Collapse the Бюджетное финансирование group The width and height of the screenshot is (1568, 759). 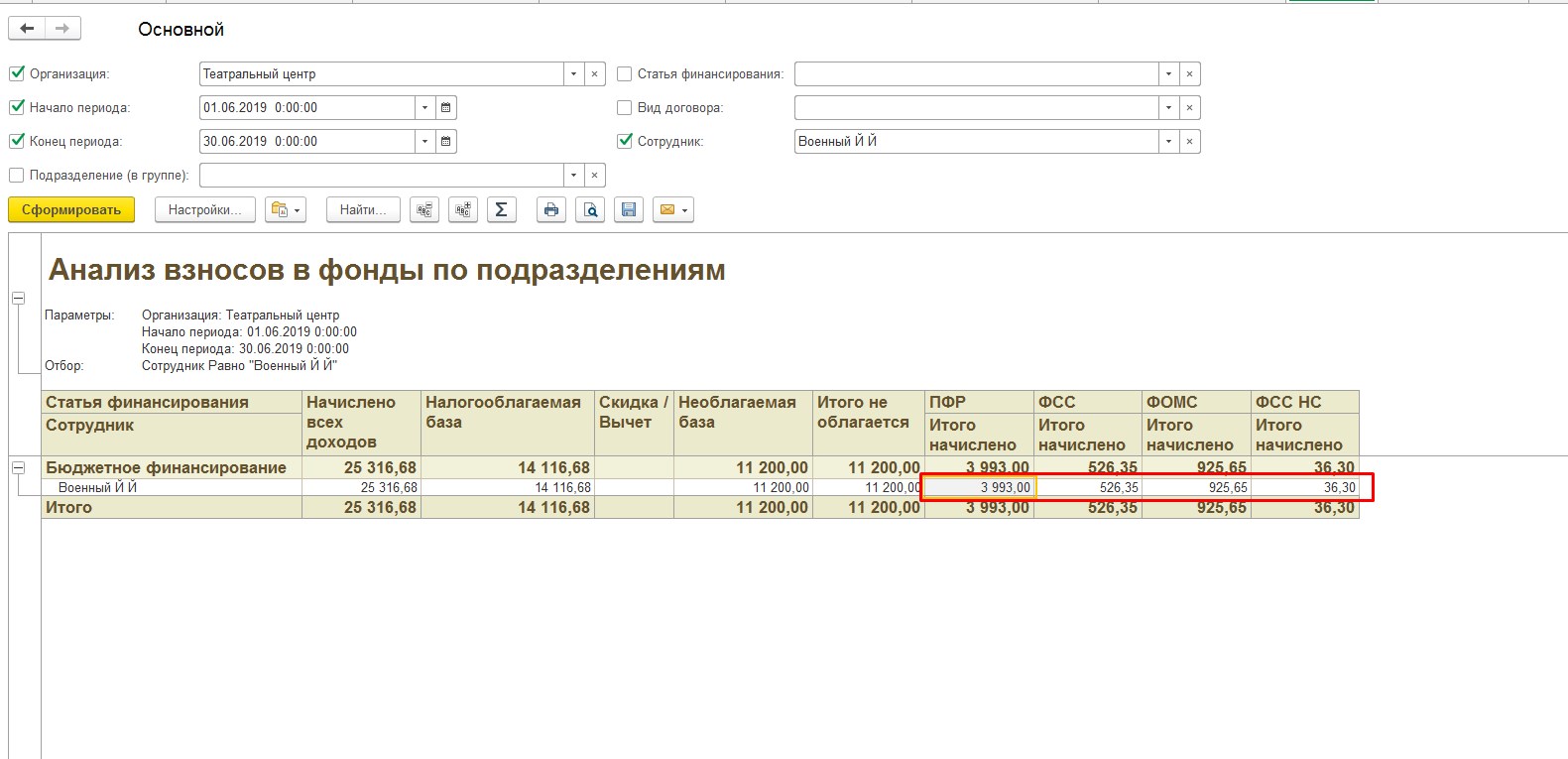tap(18, 467)
